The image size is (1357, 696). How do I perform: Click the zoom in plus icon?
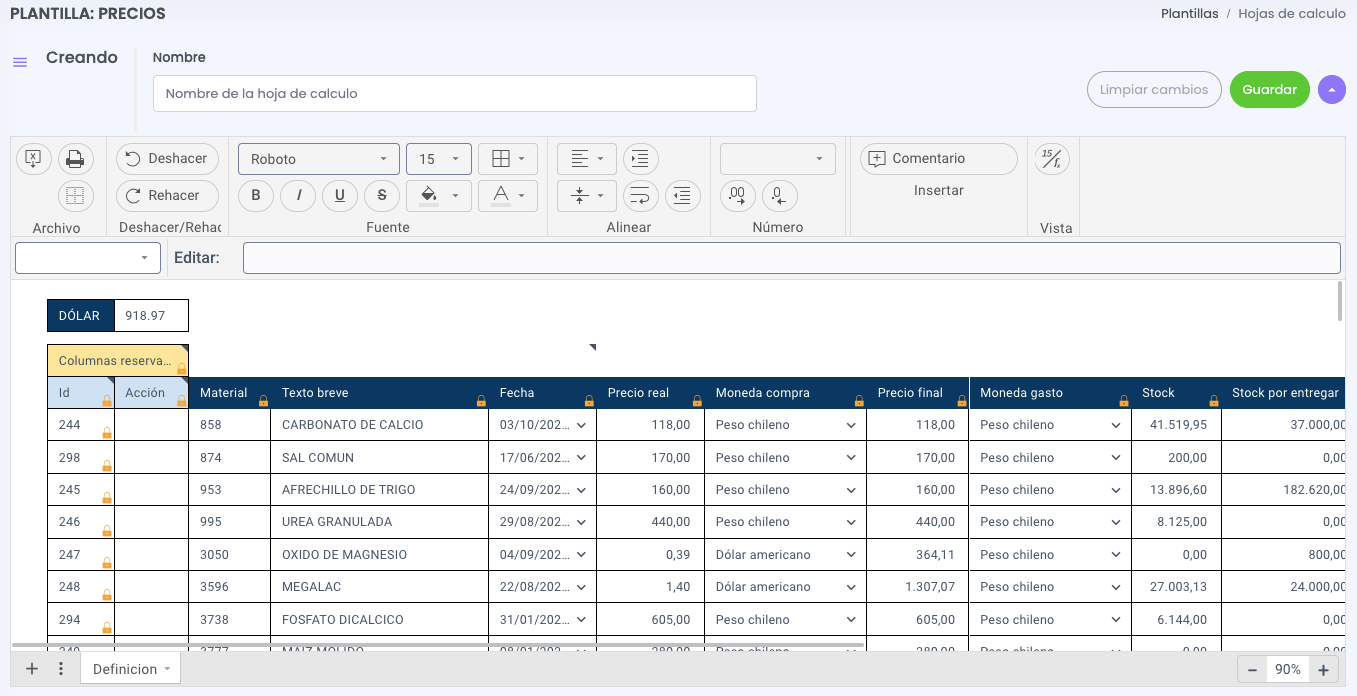click(x=1323, y=670)
